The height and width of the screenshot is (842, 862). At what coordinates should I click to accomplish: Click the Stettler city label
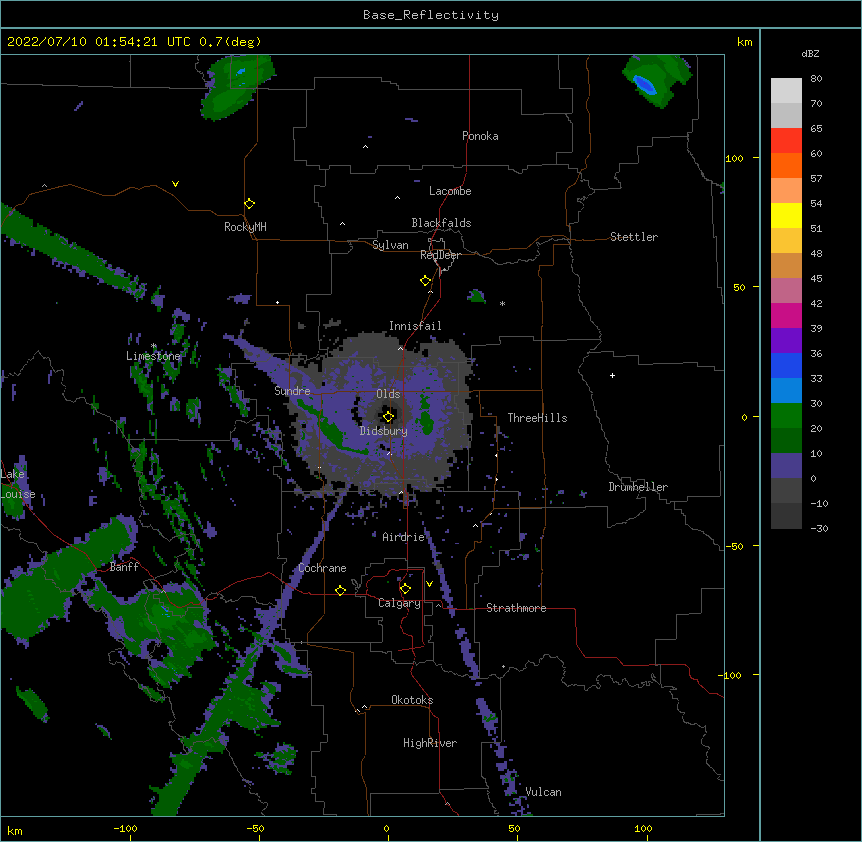point(634,237)
